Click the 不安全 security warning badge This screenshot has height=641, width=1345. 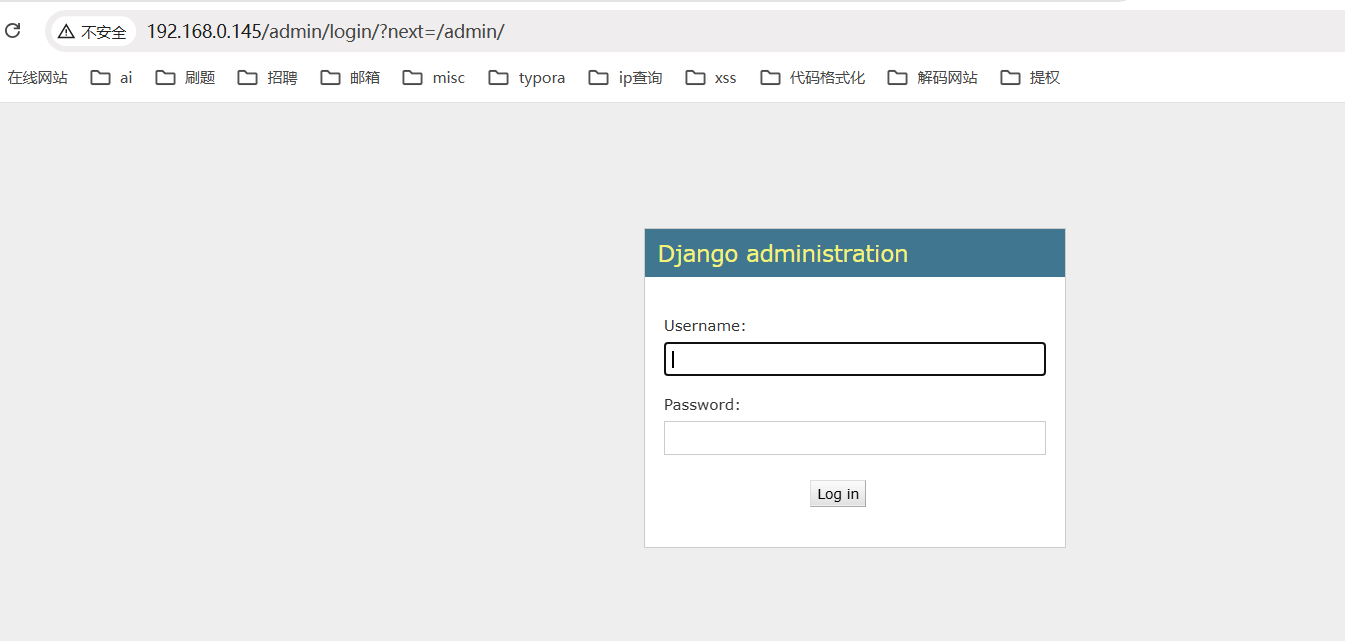click(x=92, y=32)
